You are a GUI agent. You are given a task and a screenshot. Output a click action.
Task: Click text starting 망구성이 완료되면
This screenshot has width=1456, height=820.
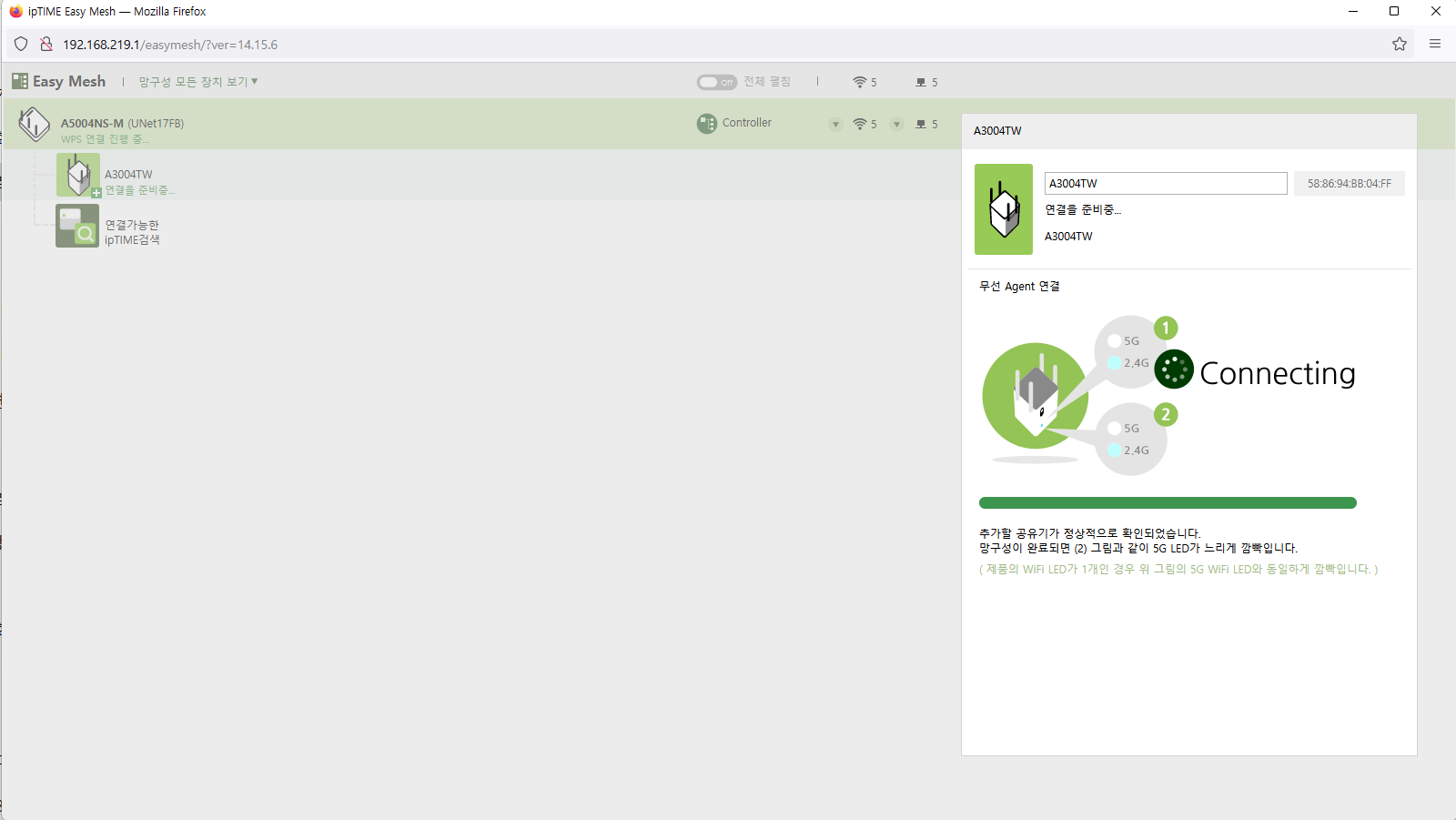tap(1138, 548)
